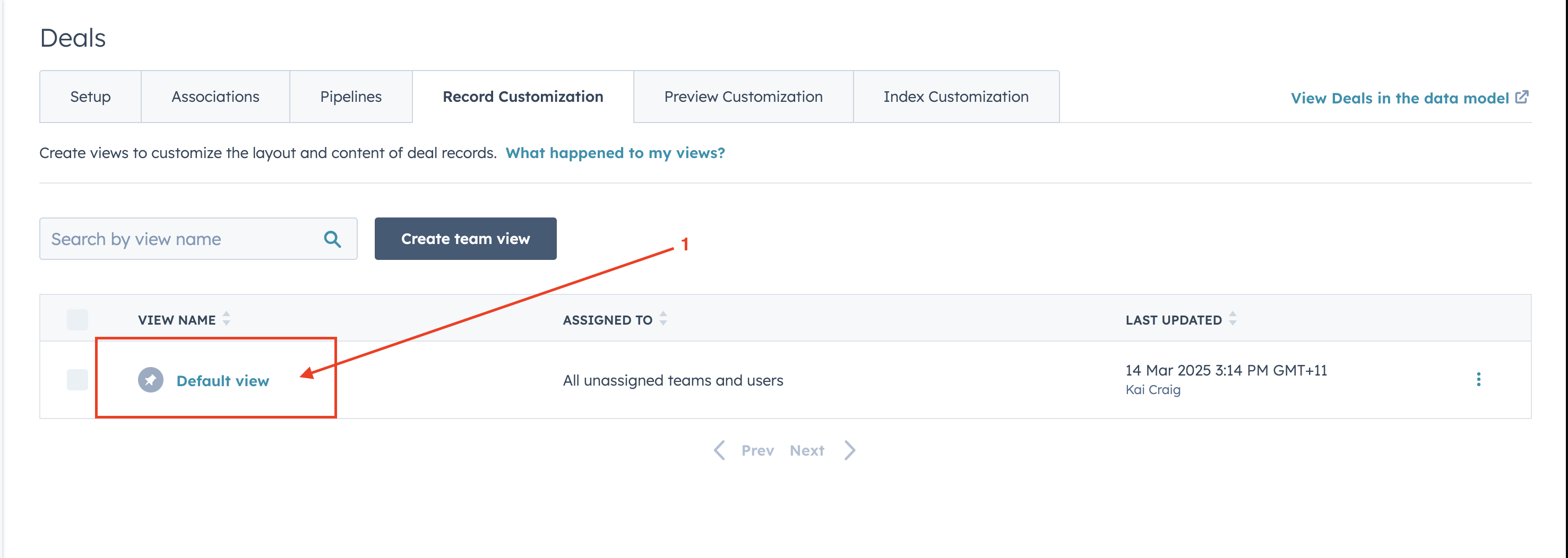
Task: Select the Default view row checkbox
Action: pyautogui.click(x=77, y=380)
